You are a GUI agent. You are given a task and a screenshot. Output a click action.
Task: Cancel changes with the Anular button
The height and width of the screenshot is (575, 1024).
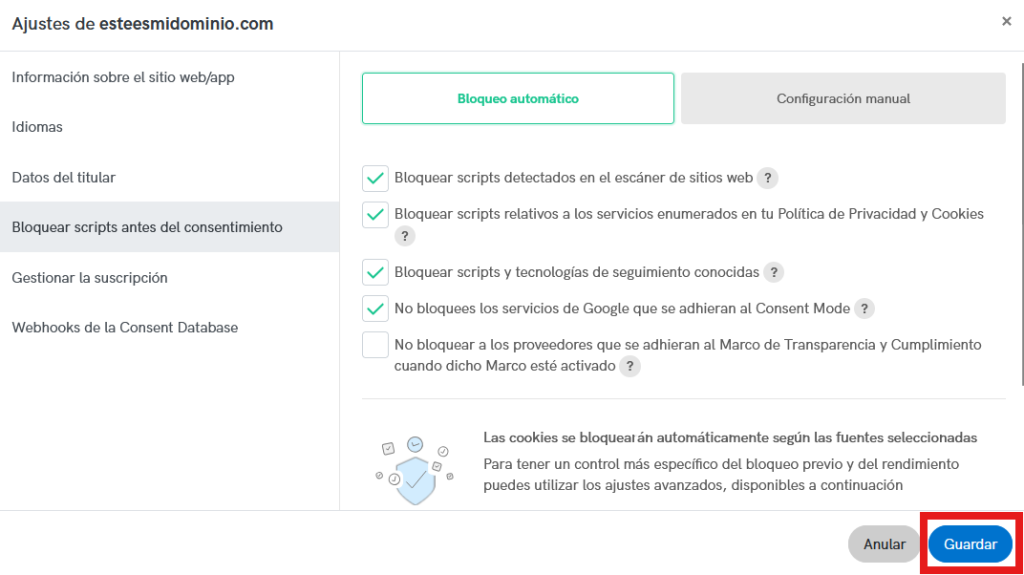(x=884, y=544)
